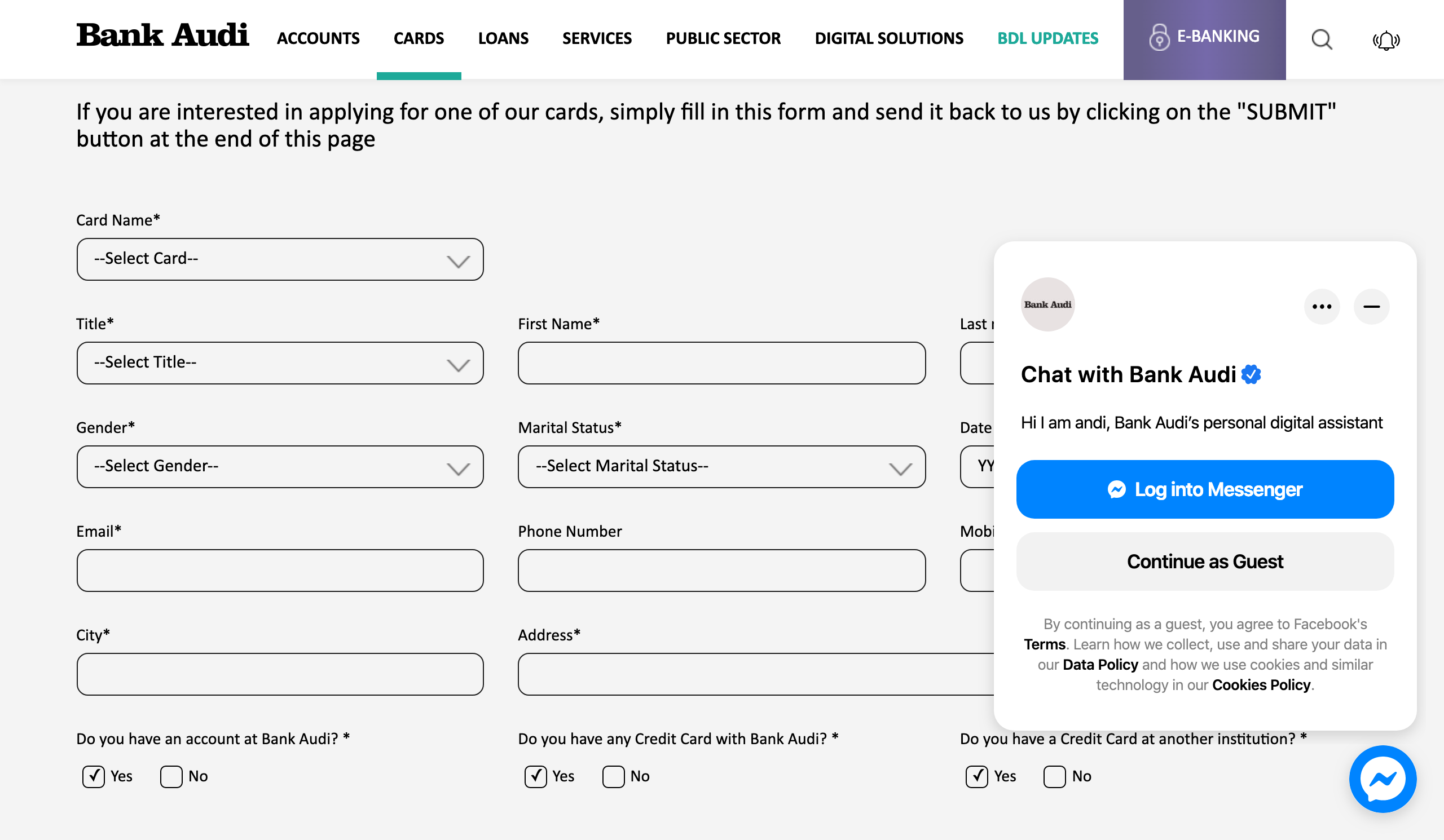
Task: Open Facebook's Terms link
Action: click(x=1044, y=644)
